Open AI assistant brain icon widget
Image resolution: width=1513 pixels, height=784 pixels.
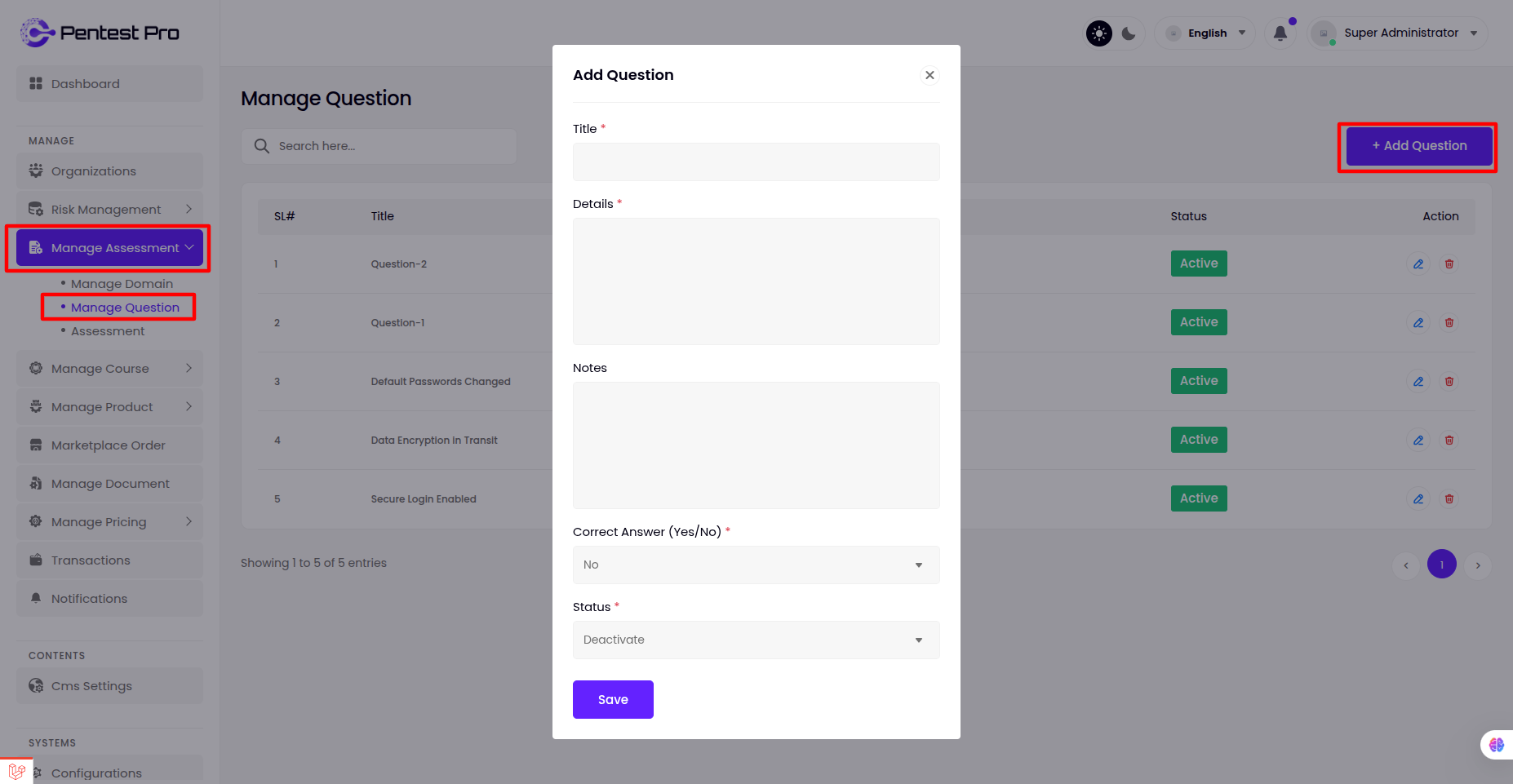[1496, 744]
